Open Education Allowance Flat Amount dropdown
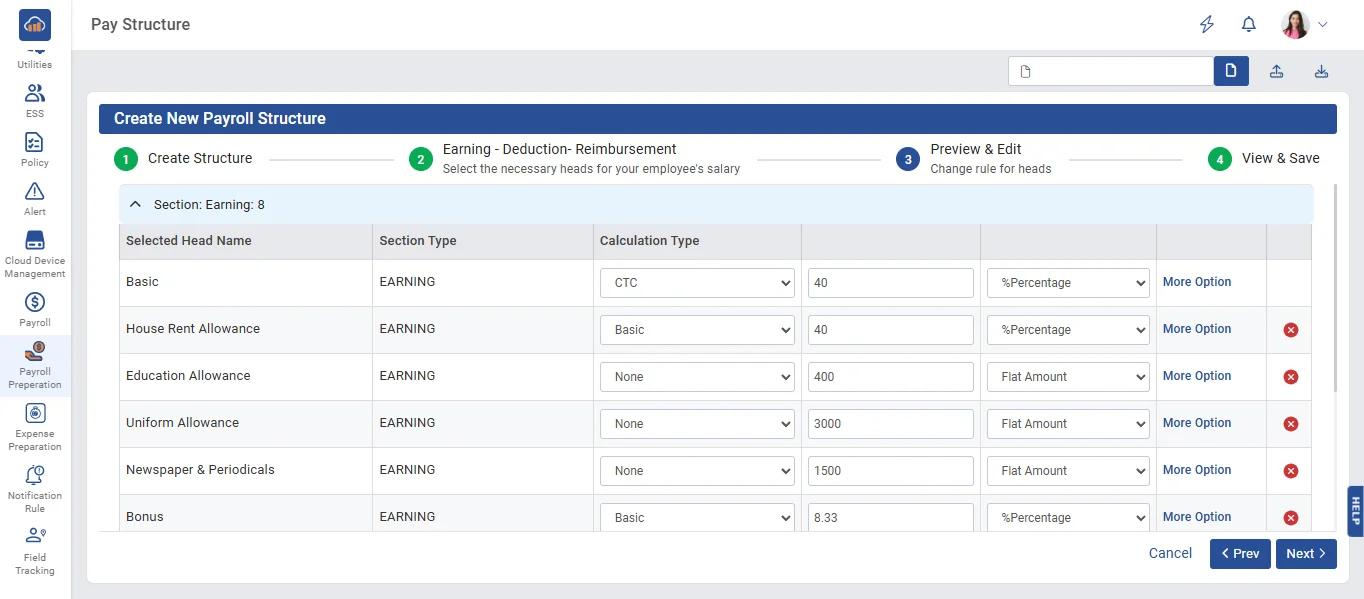1364x599 pixels. 1067,377
